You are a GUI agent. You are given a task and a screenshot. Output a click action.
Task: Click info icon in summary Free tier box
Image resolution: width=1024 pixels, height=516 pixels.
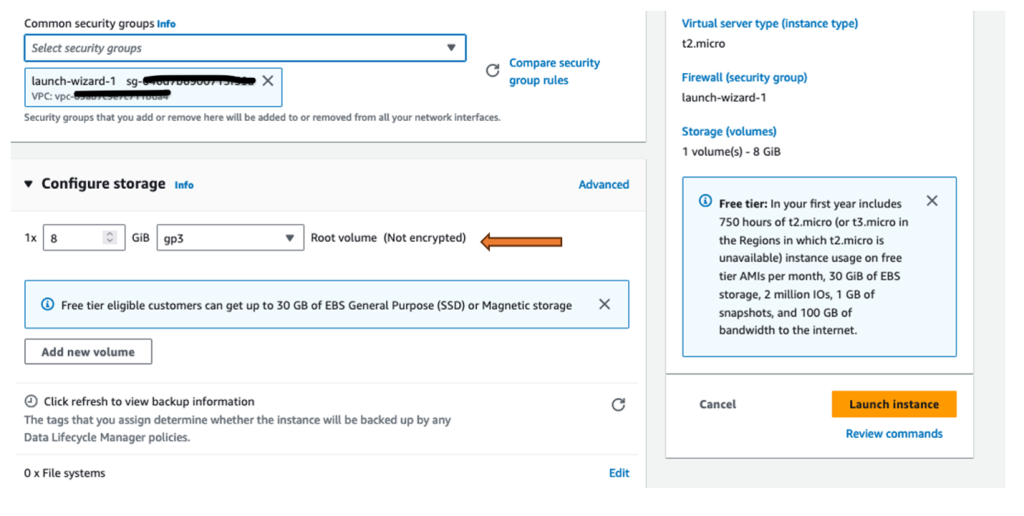point(705,201)
